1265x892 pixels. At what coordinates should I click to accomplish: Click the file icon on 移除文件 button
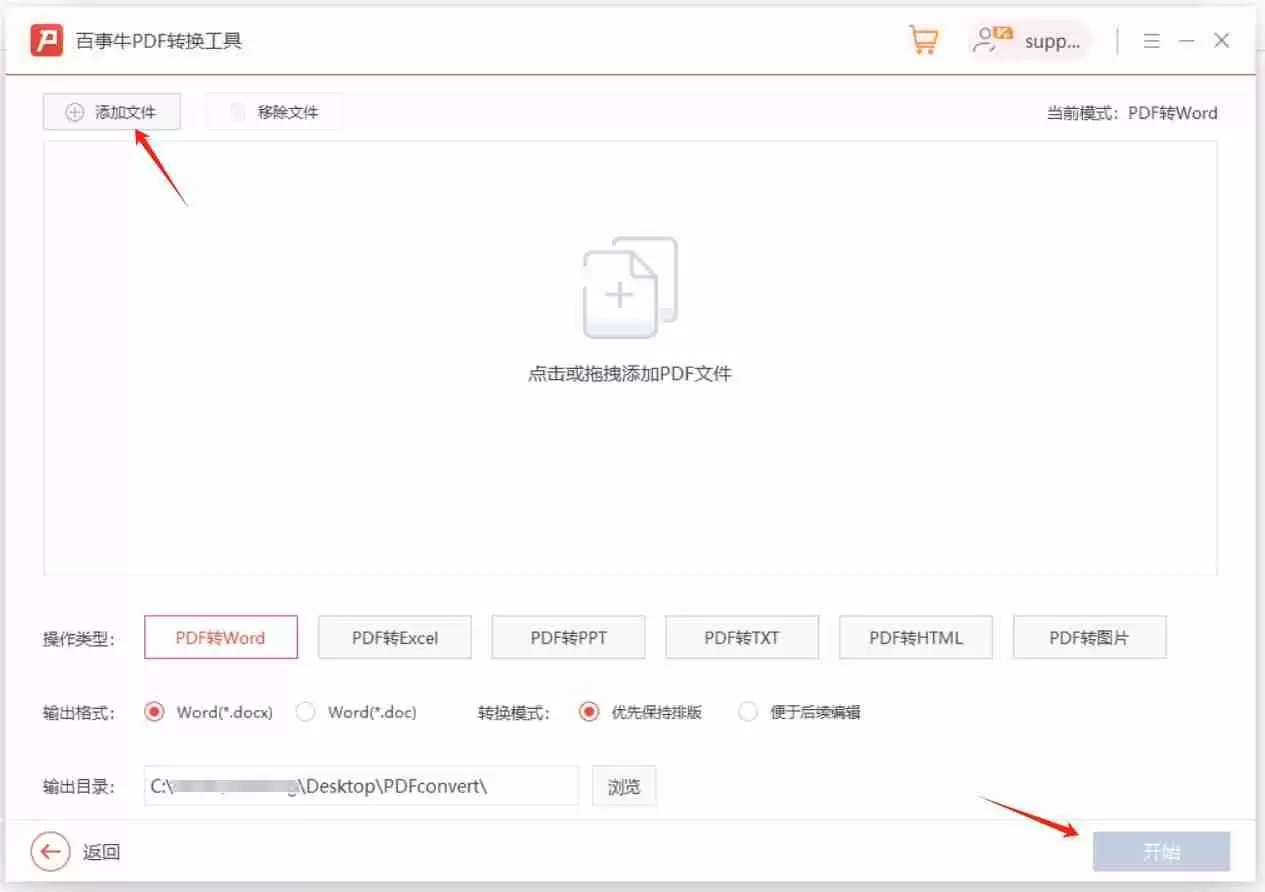click(236, 112)
